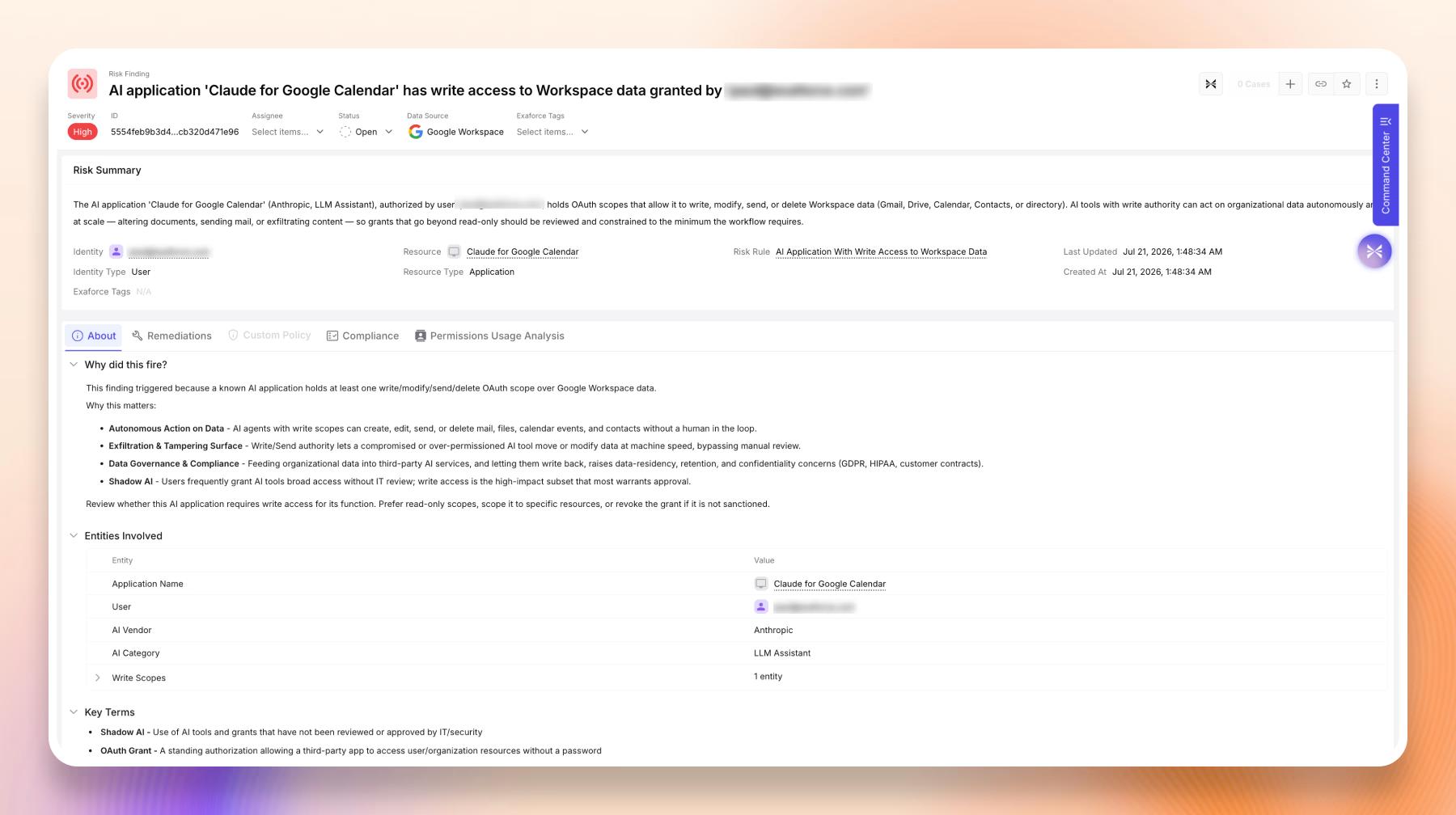Click the user avatar in Entities table
This screenshot has height=815, width=1456.
point(761,606)
